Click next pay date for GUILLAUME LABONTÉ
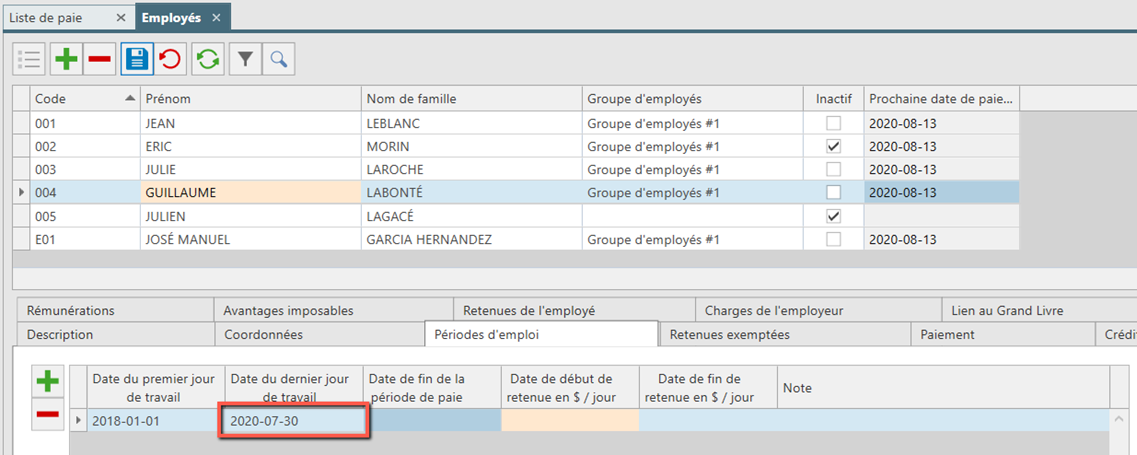Image resolution: width=1137 pixels, height=455 pixels. pos(941,193)
